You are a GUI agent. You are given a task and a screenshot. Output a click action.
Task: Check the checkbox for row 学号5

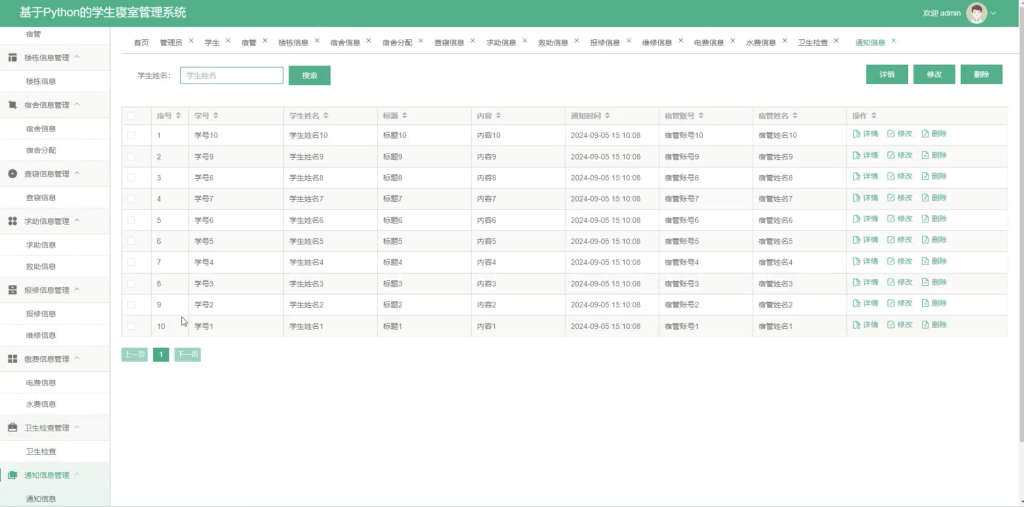tap(131, 241)
